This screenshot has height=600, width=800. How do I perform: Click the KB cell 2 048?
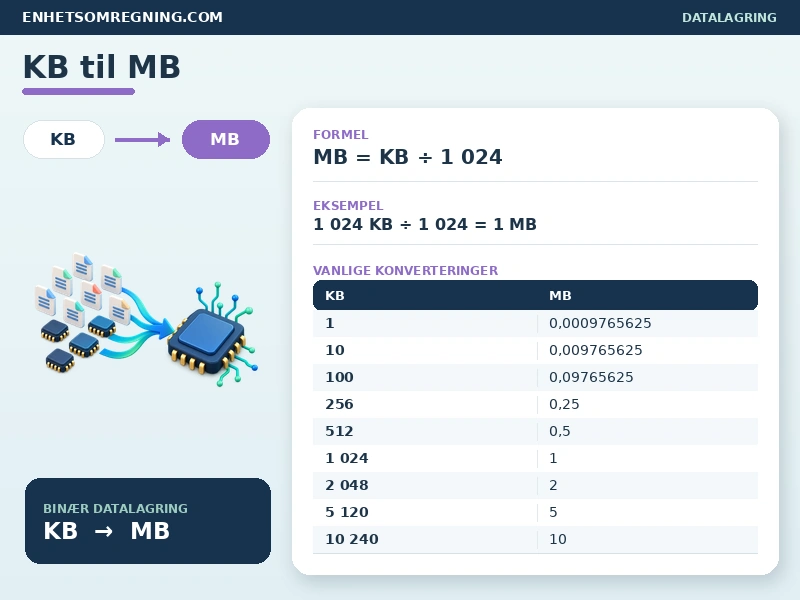pos(346,485)
